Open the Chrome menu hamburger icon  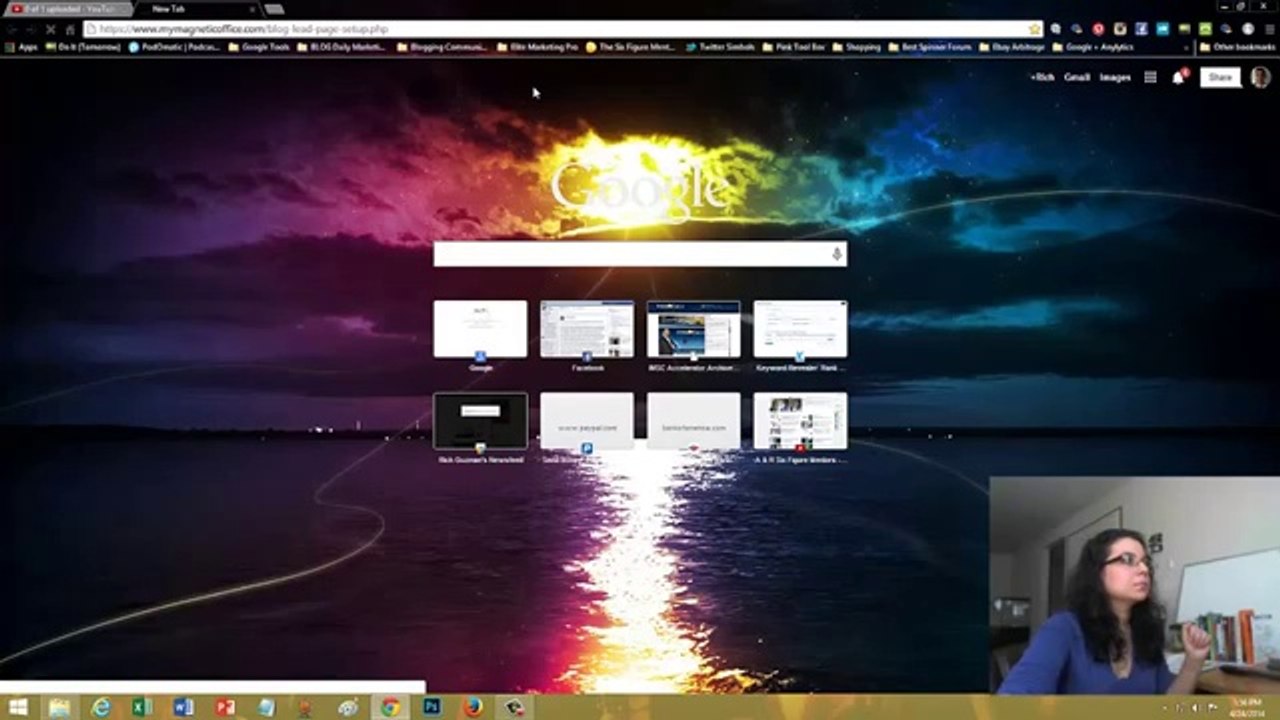coord(1269,30)
